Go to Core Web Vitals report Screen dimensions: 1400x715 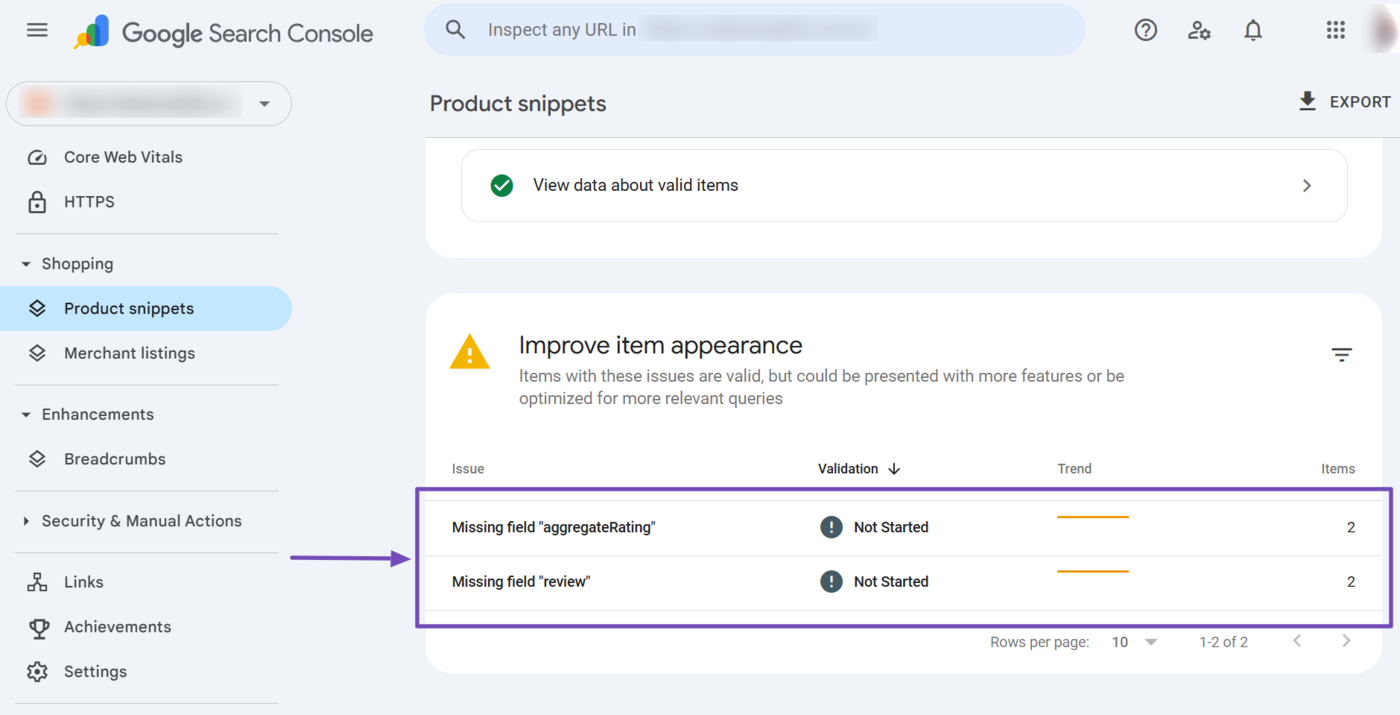click(x=123, y=157)
